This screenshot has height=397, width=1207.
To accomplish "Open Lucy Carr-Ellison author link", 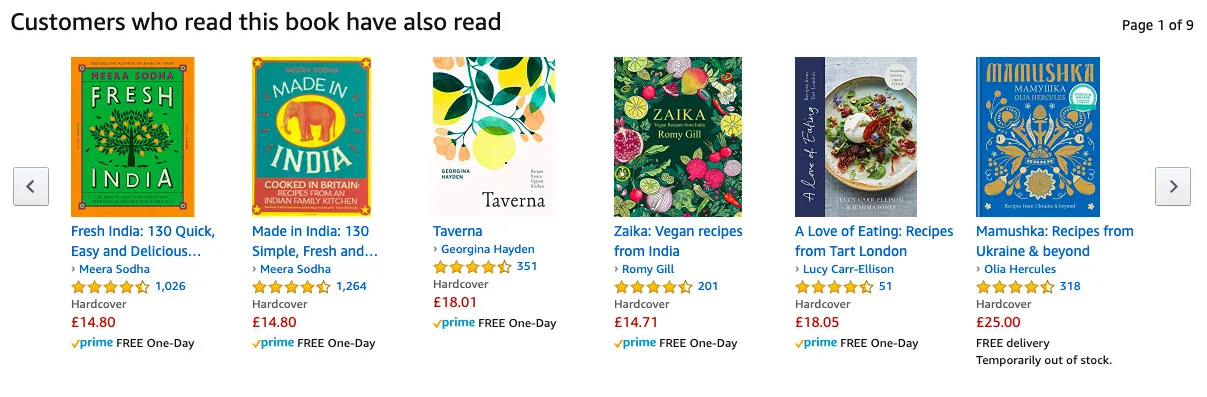I will pos(848,269).
